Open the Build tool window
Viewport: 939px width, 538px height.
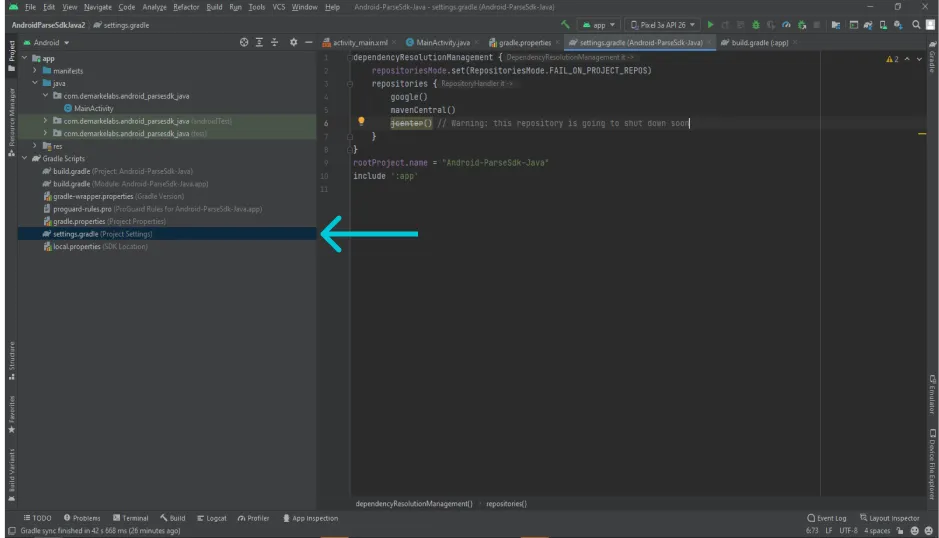[x=172, y=518]
